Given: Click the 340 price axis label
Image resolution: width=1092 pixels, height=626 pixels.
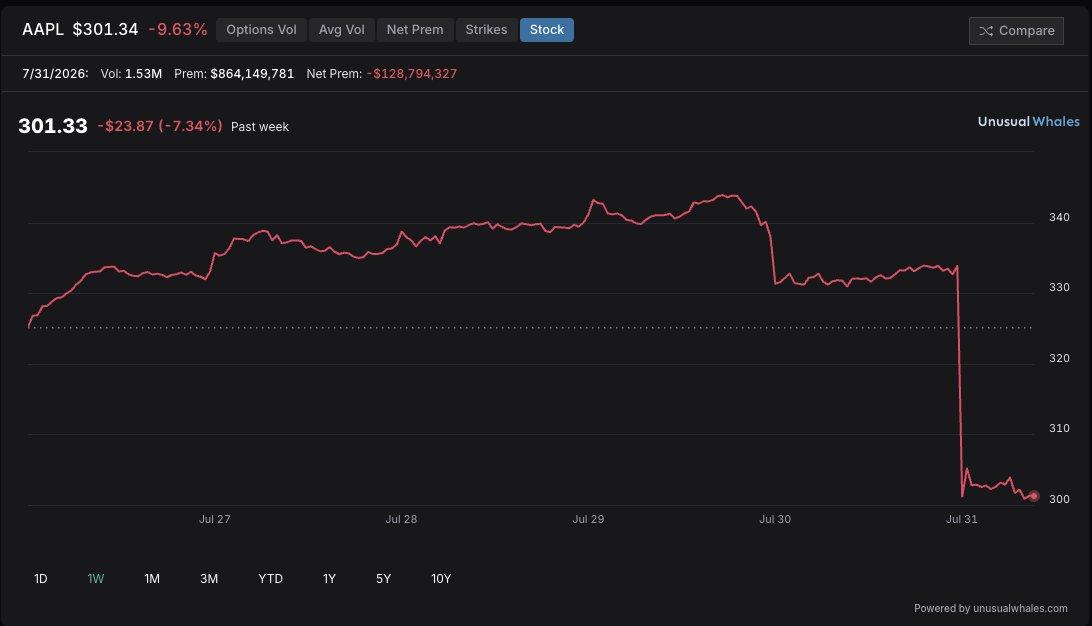Looking at the screenshot, I should (1059, 217).
